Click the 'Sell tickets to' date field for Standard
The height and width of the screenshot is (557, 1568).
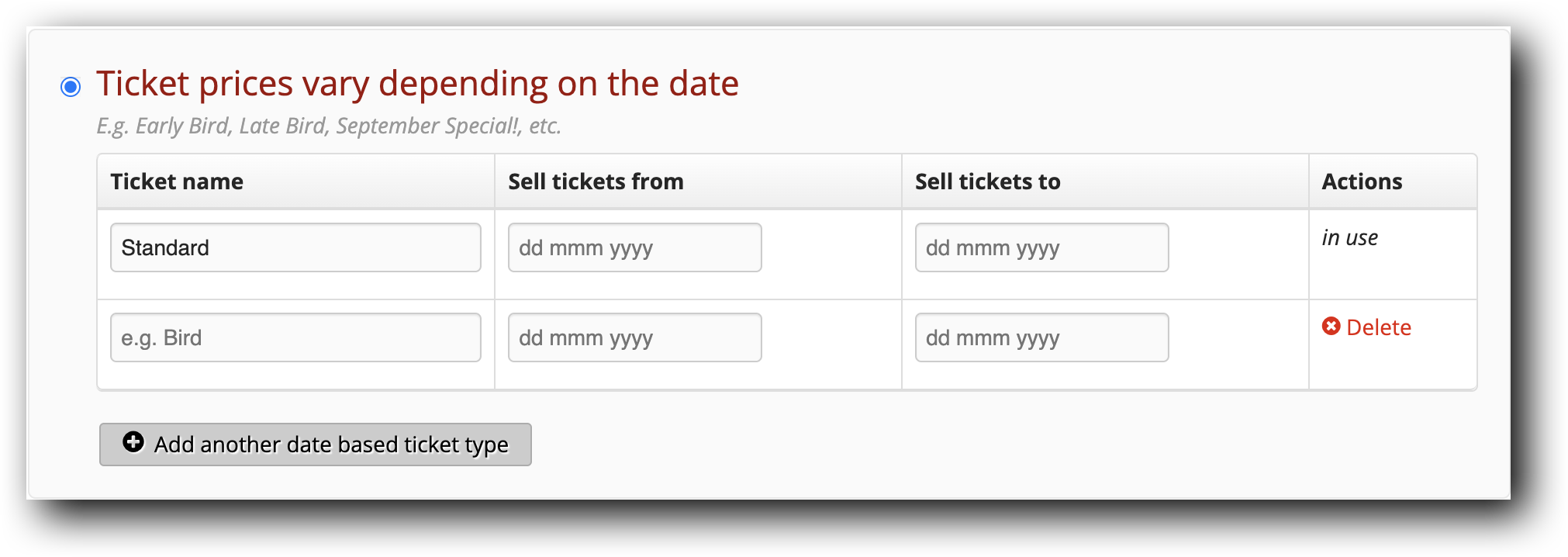point(1041,247)
